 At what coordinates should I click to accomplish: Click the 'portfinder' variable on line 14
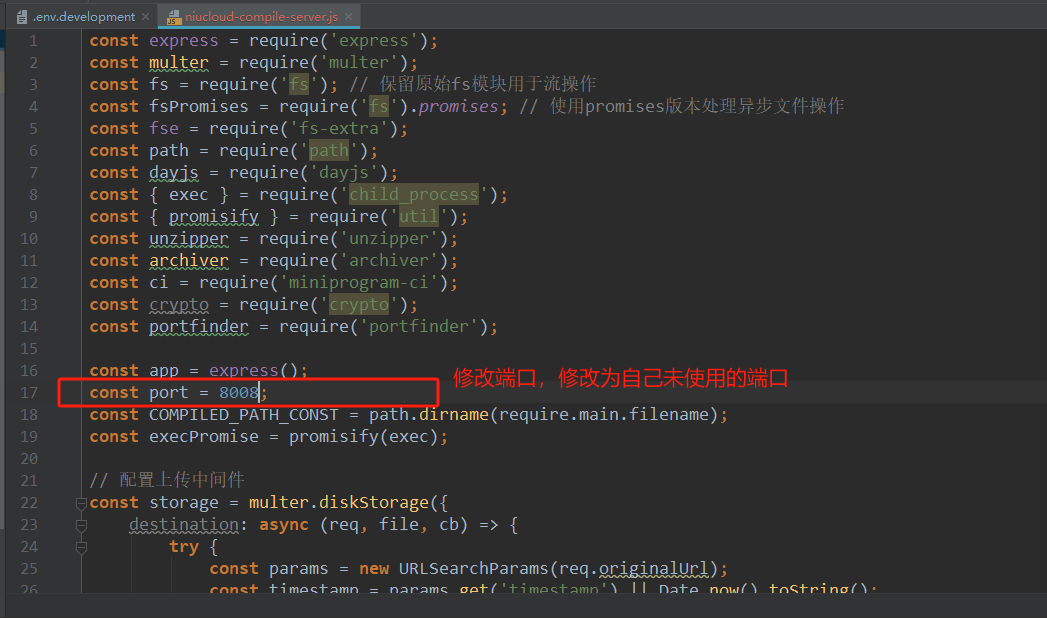pyautogui.click(x=198, y=327)
